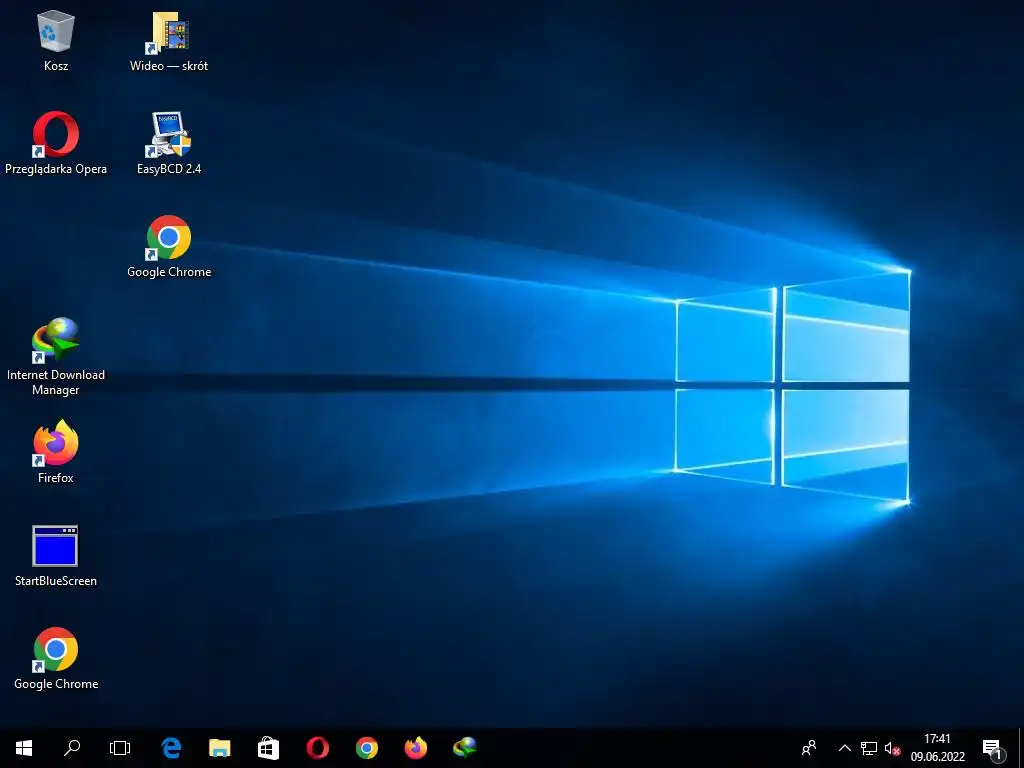Select the Internet Download Manager desktop icon
Viewport: 1024px width, 768px height.
[56, 357]
